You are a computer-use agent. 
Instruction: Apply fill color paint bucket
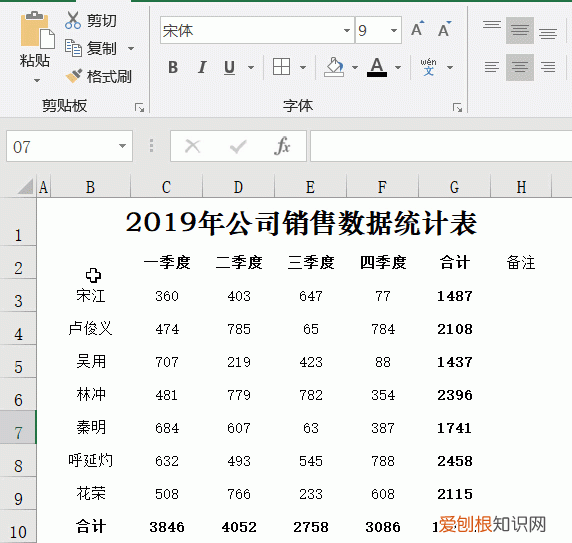click(334, 67)
